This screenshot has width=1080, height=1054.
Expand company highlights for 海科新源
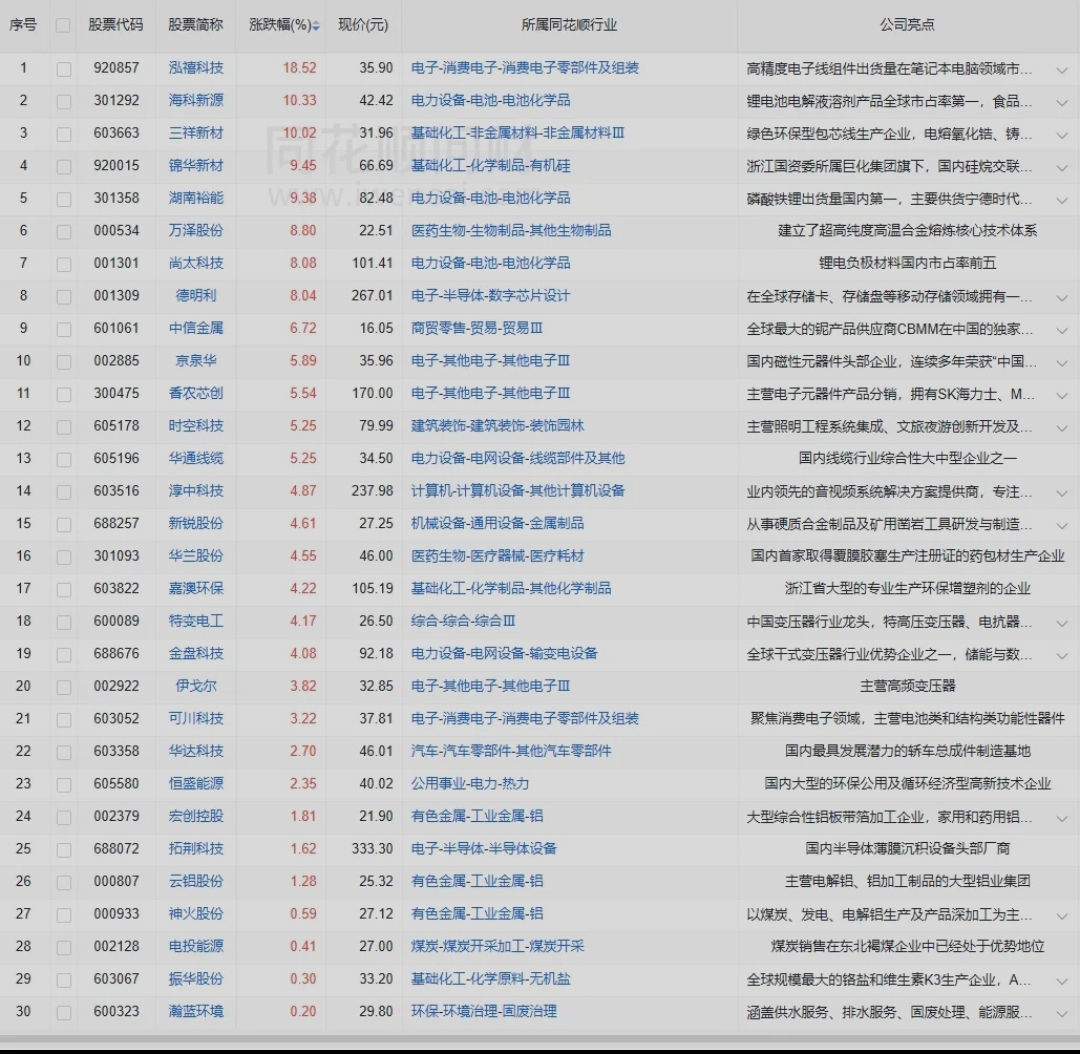(x=1061, y=102)
